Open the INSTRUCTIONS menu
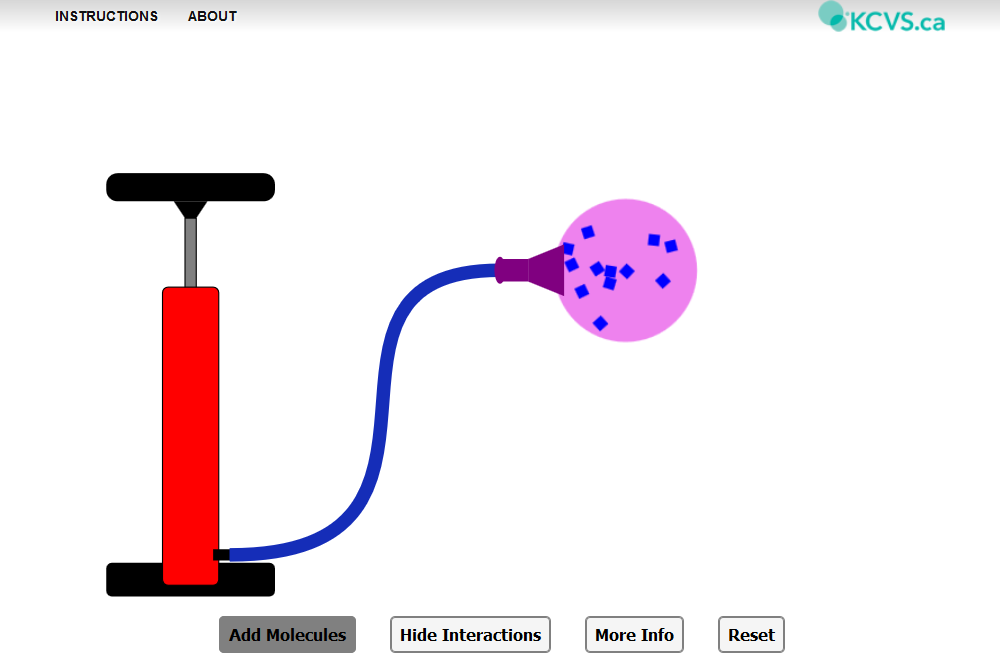The width and height of the screenshot is (1000, 657). pyautogui.click(x=107, y=17)
